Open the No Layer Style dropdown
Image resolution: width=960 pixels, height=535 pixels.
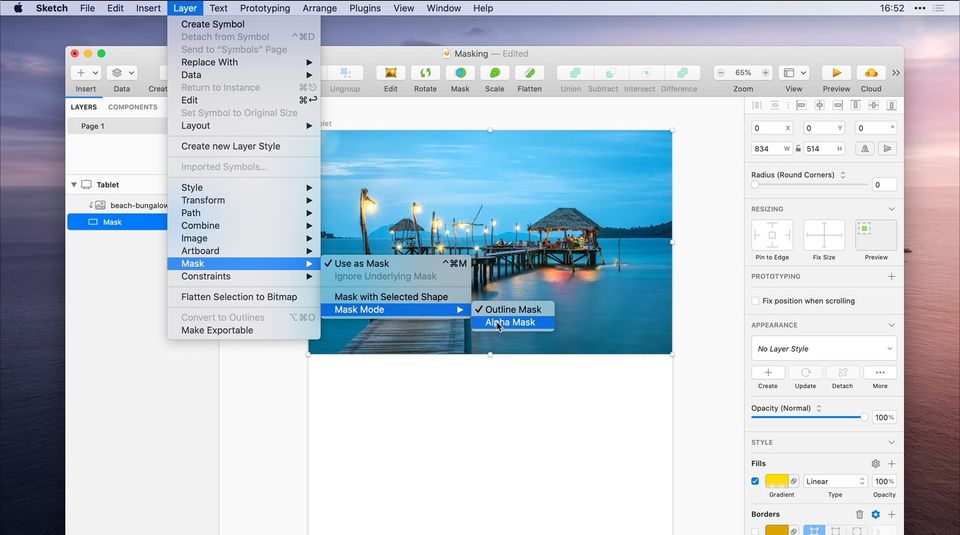(824, 349)
